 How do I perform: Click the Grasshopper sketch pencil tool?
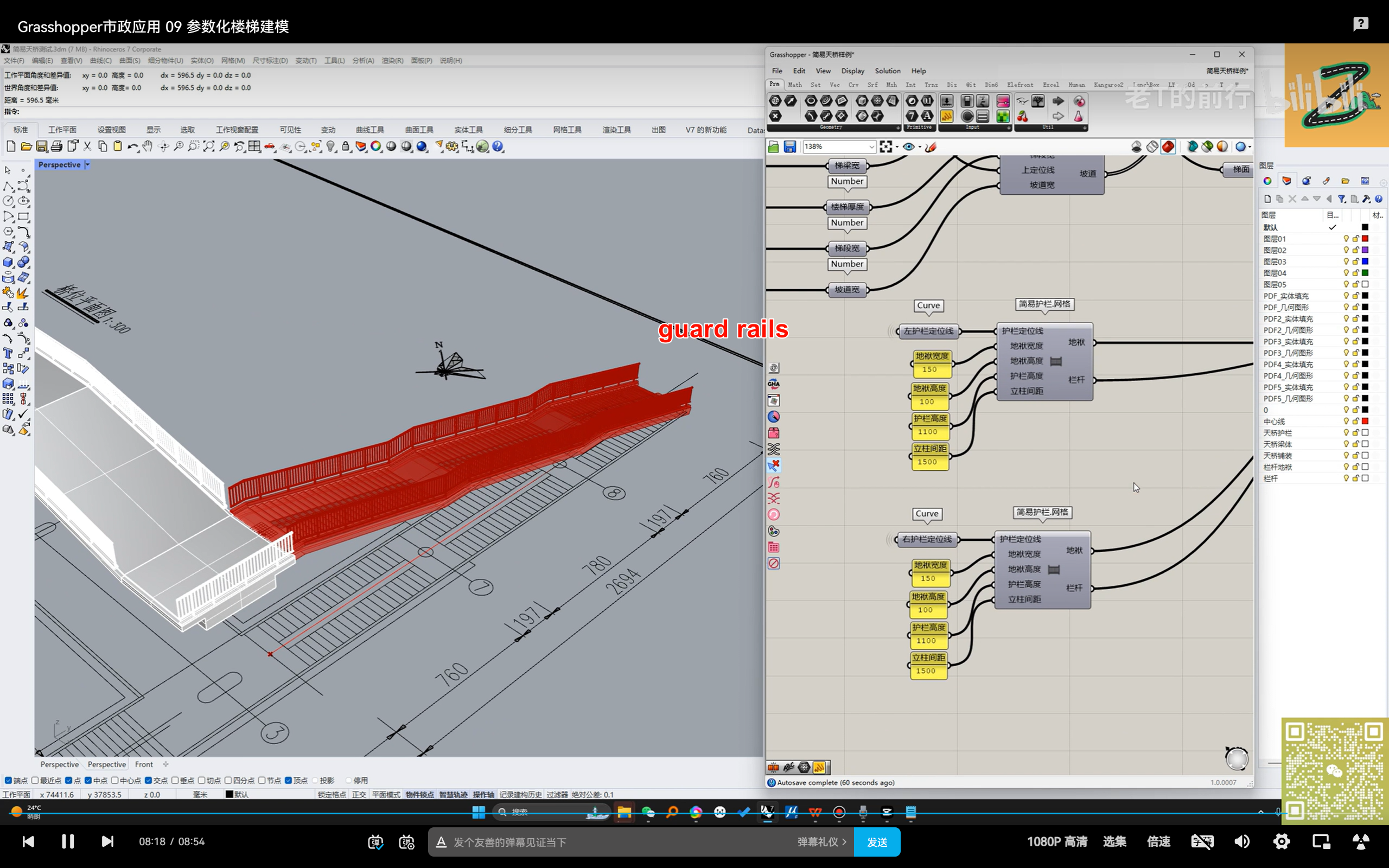(x=931, y=147)
